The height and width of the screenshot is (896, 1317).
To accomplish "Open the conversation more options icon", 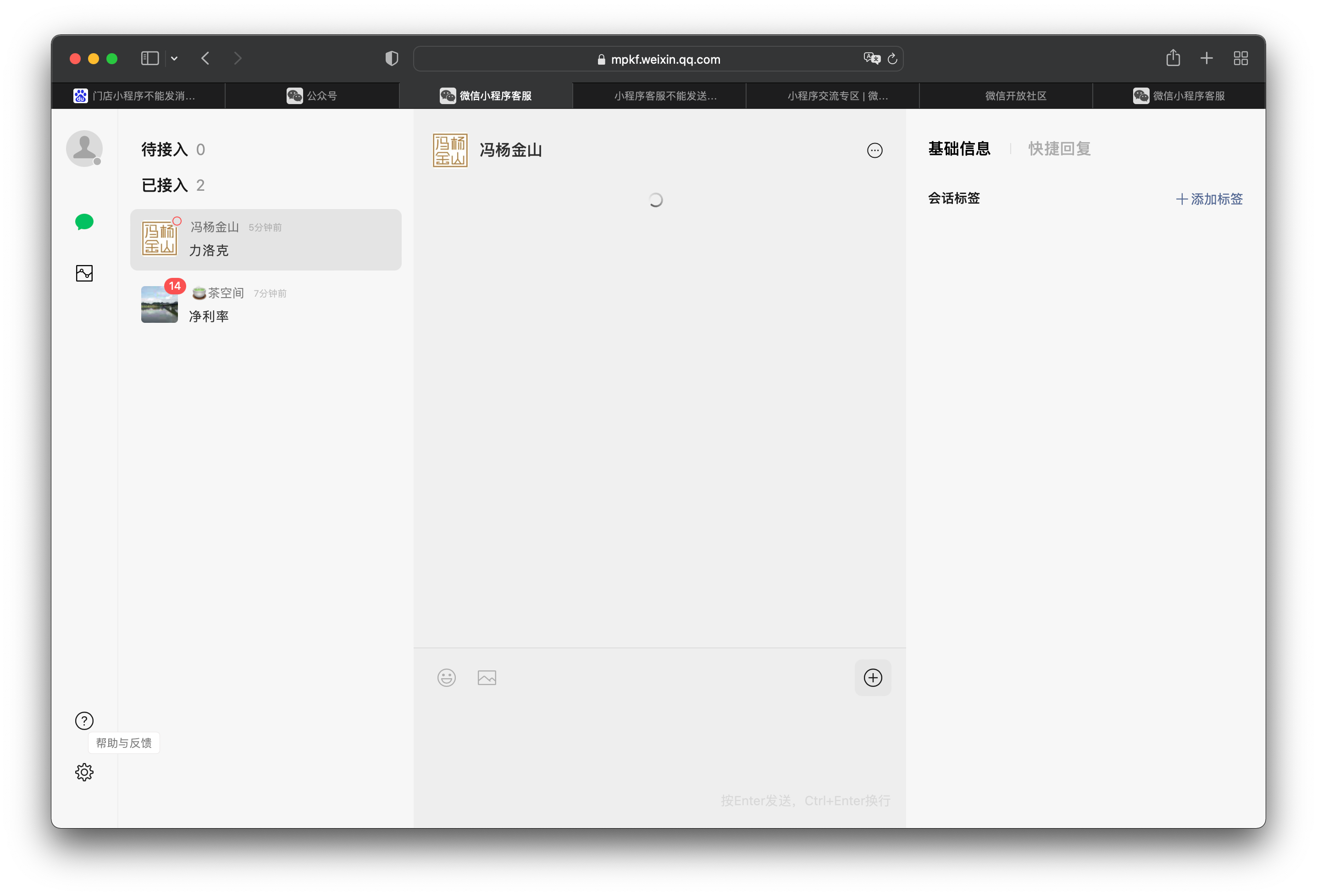I will click(x=874, y=150).
